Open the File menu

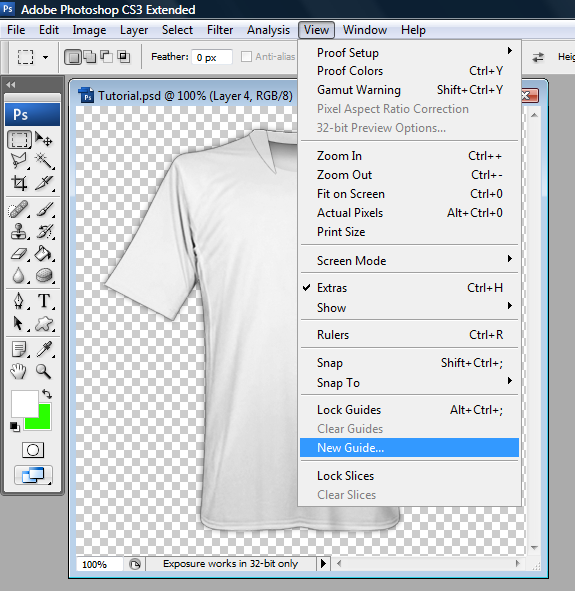pyautogui.click(x=16, y=30)
